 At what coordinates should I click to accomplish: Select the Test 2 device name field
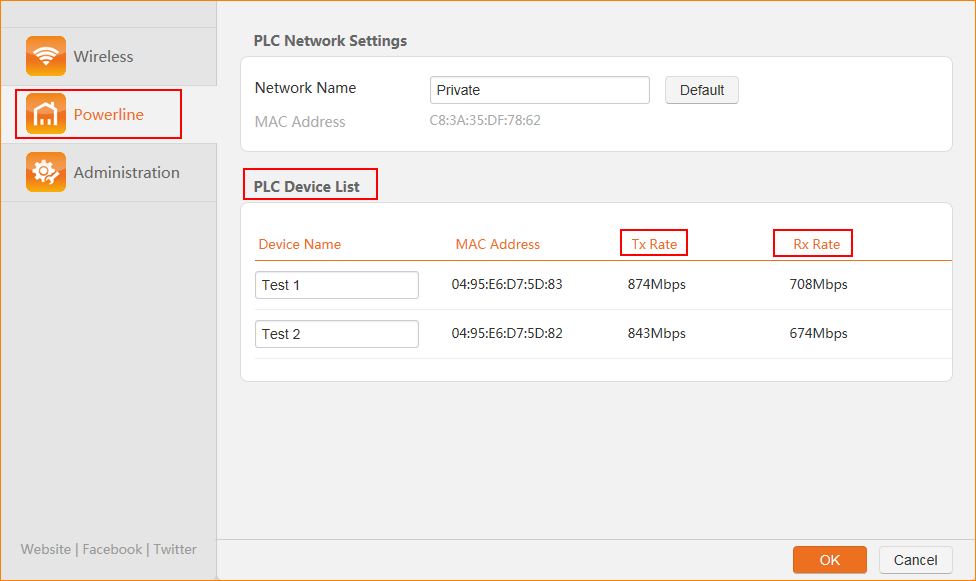click(x=336, y=334)
